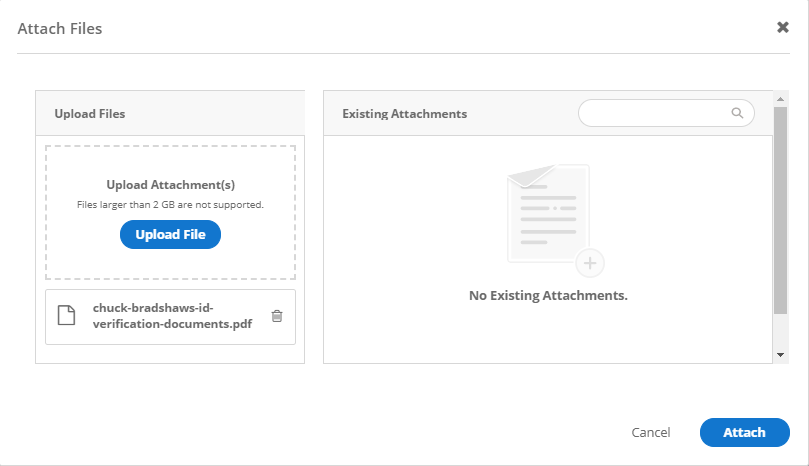The image size is (809, 466).
Task: Click the empty attachments document illustration
Action: pyautogui.click(x=548, y=214)
